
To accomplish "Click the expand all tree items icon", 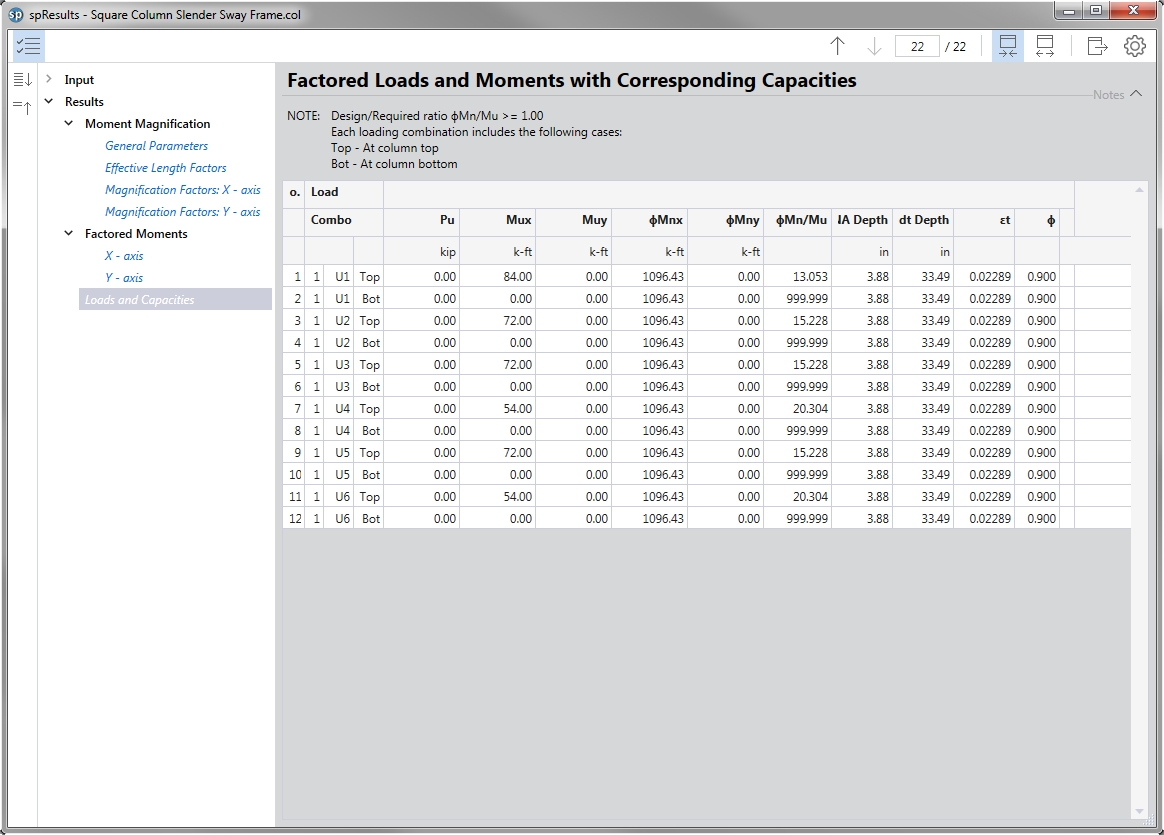I will click(x=23, y=80).
